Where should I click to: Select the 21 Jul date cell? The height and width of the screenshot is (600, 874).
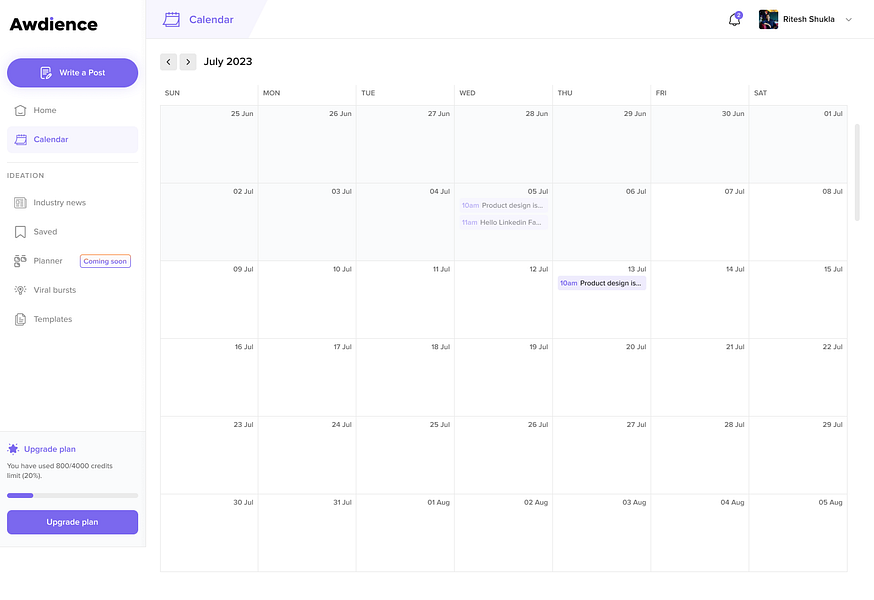pos(700,378)
